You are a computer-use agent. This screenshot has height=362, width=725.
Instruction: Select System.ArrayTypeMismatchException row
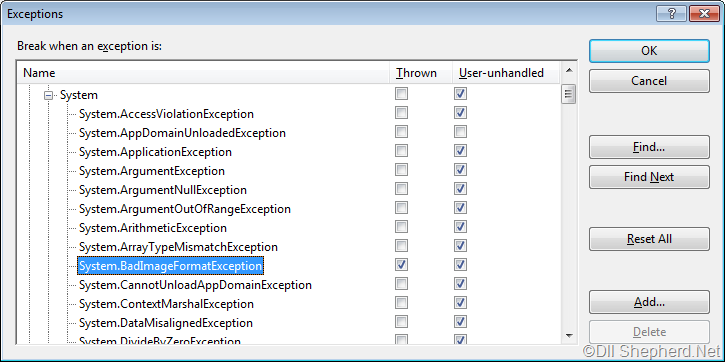pyautogui.click(x=178, y=247)
